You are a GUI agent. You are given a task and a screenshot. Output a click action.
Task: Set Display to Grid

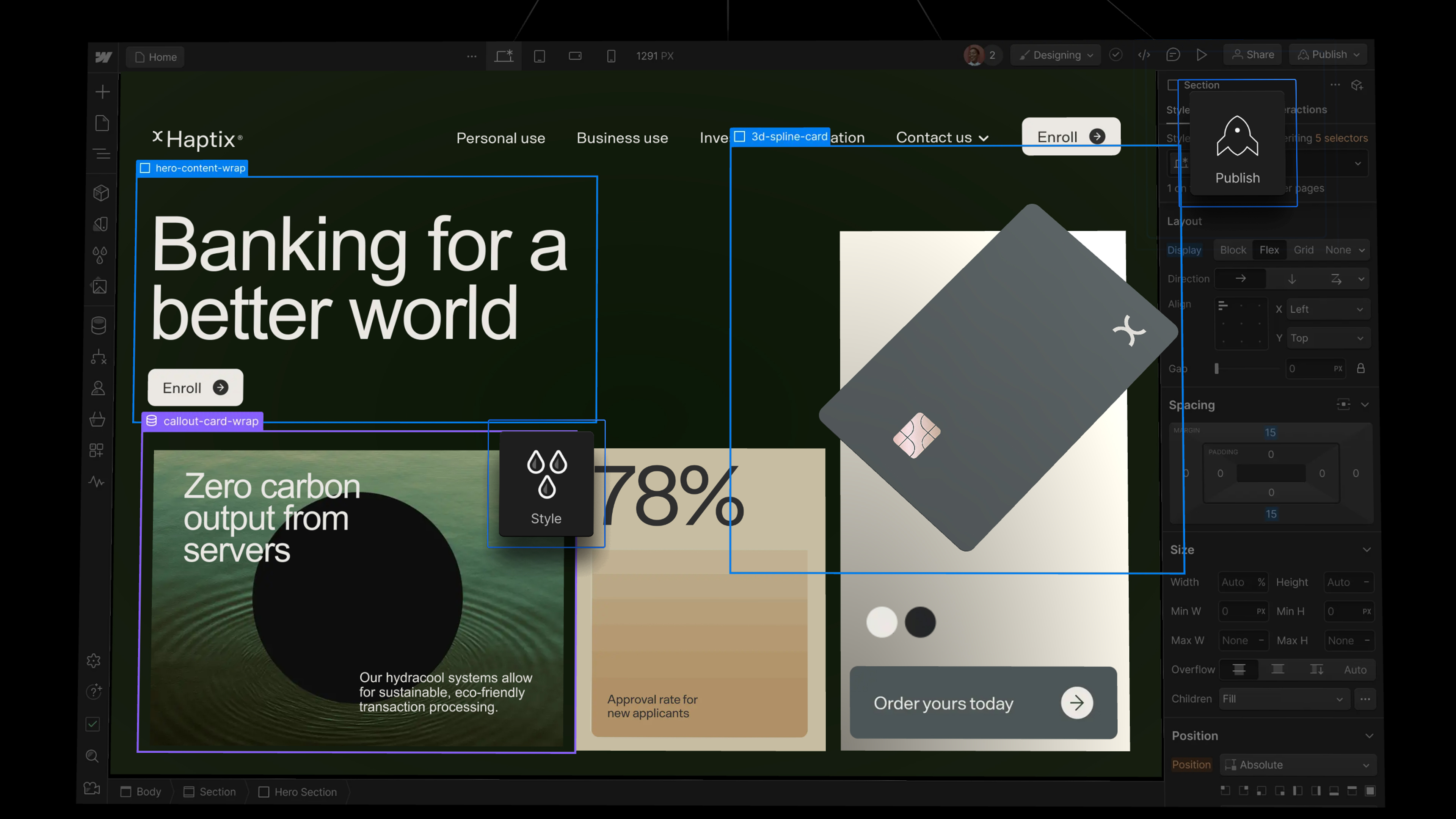coord(1304,250)
